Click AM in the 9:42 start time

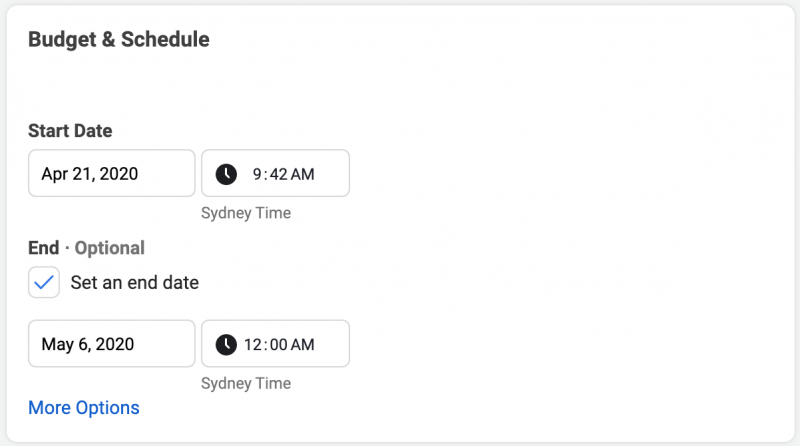tap(303, 174)
